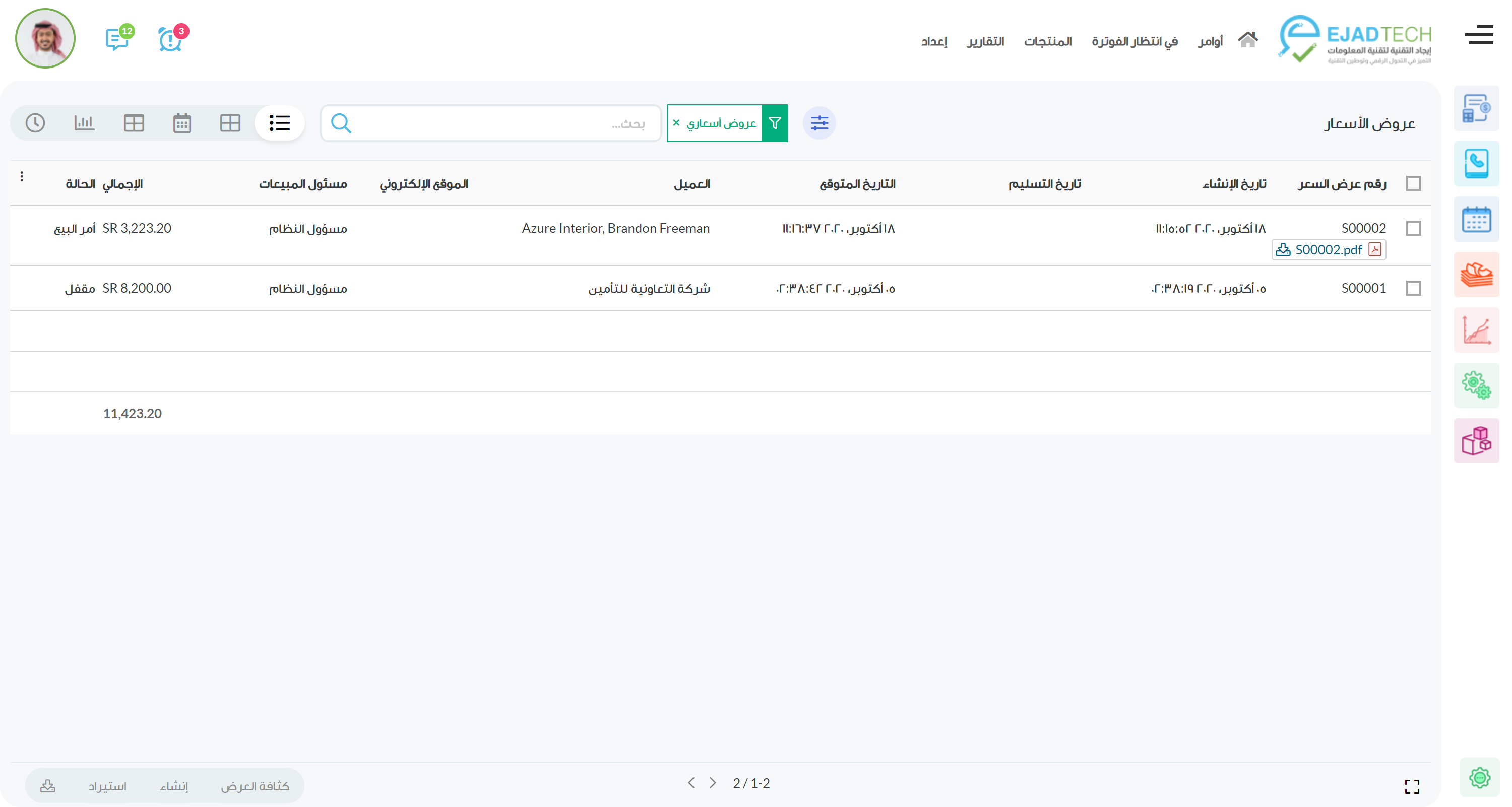This screenshot has width=1512, height=807.
Task: Open chat messages icon with badge 12
Action: click(x=117, y=40)
